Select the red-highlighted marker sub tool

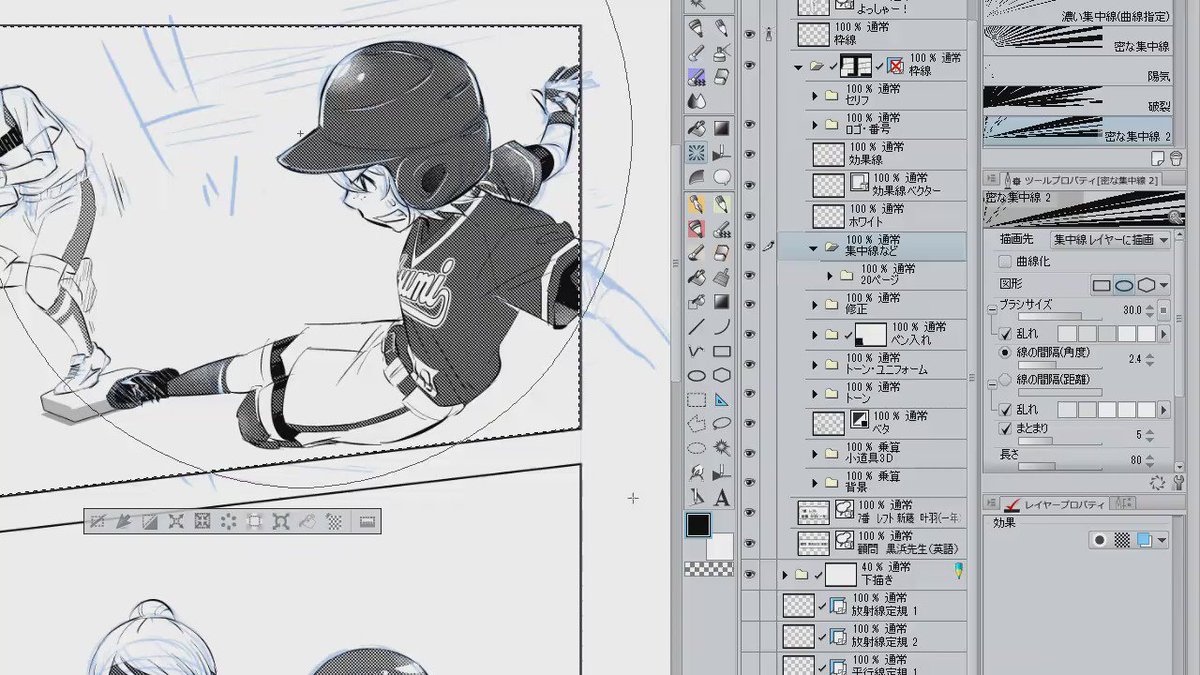697,229
